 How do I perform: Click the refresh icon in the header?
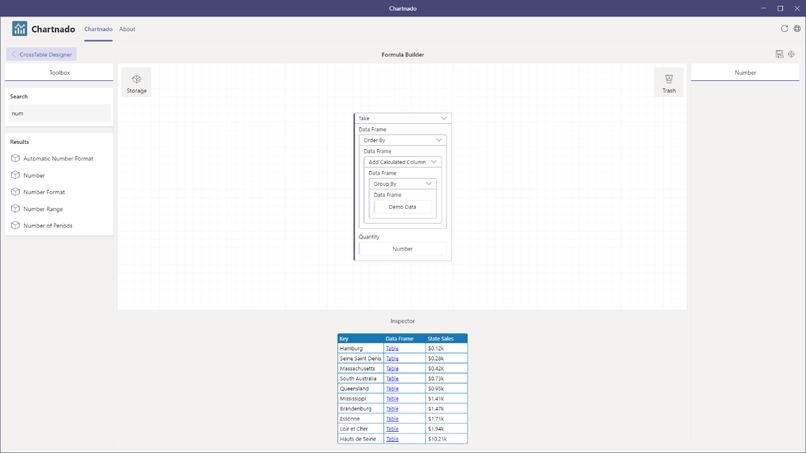tap(784, 29)
